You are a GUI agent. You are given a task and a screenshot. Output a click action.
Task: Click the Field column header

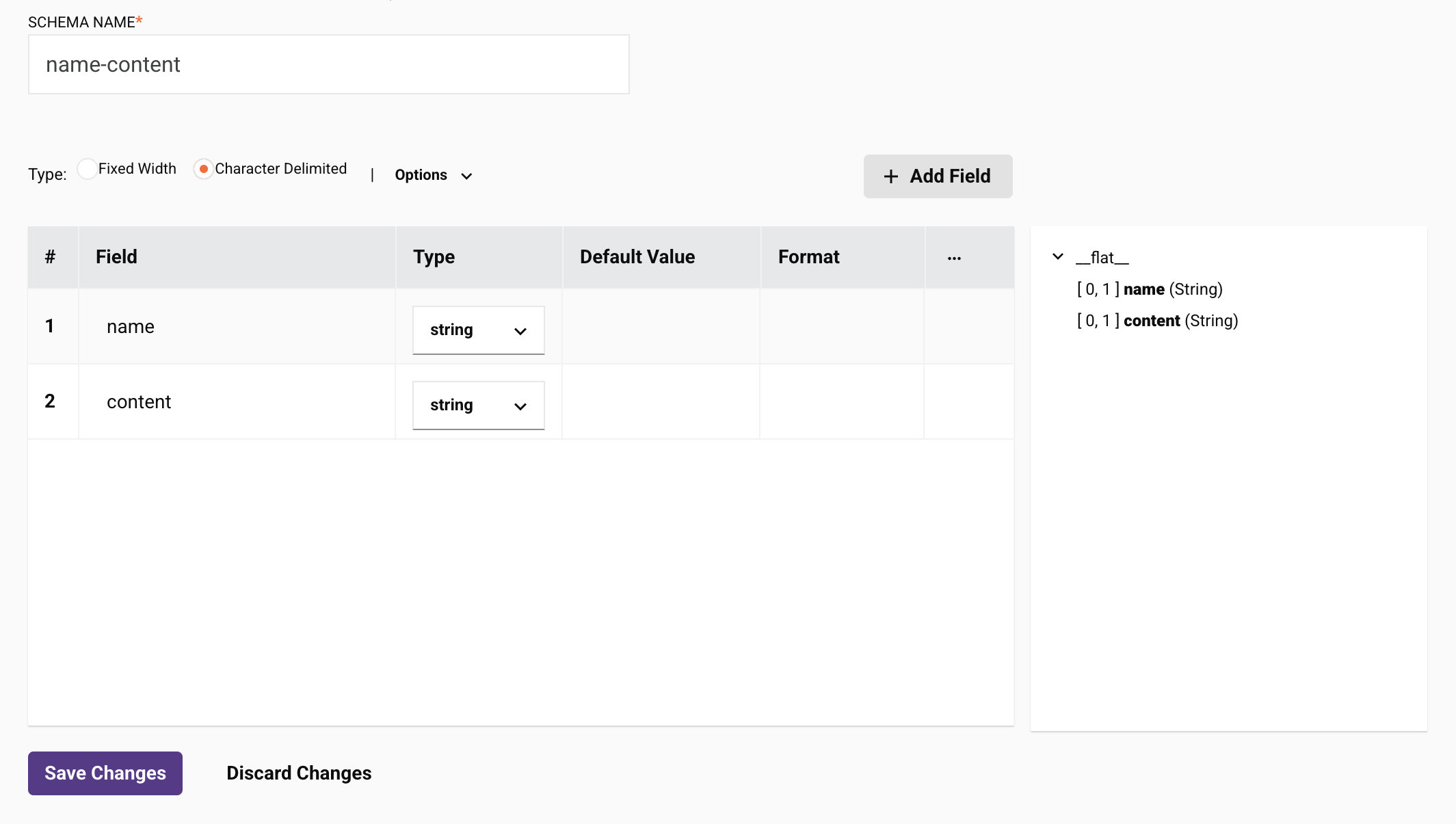[116, 257]
